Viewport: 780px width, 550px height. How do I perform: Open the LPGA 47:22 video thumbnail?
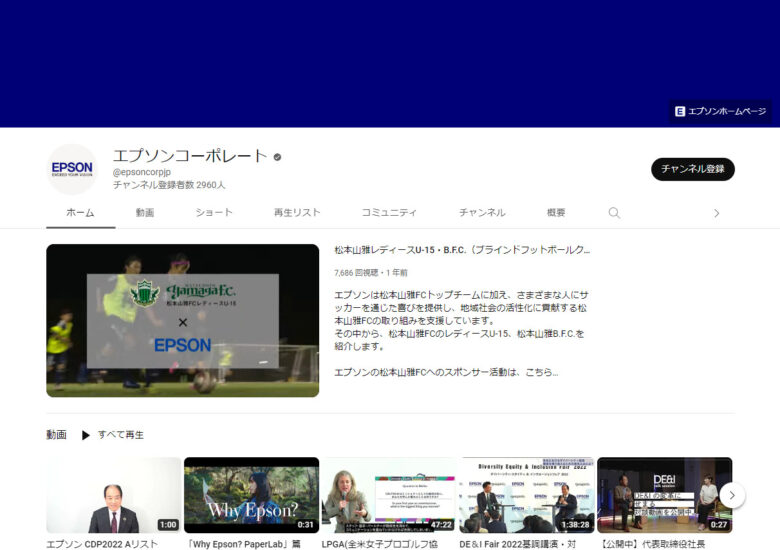pos(389,495)
